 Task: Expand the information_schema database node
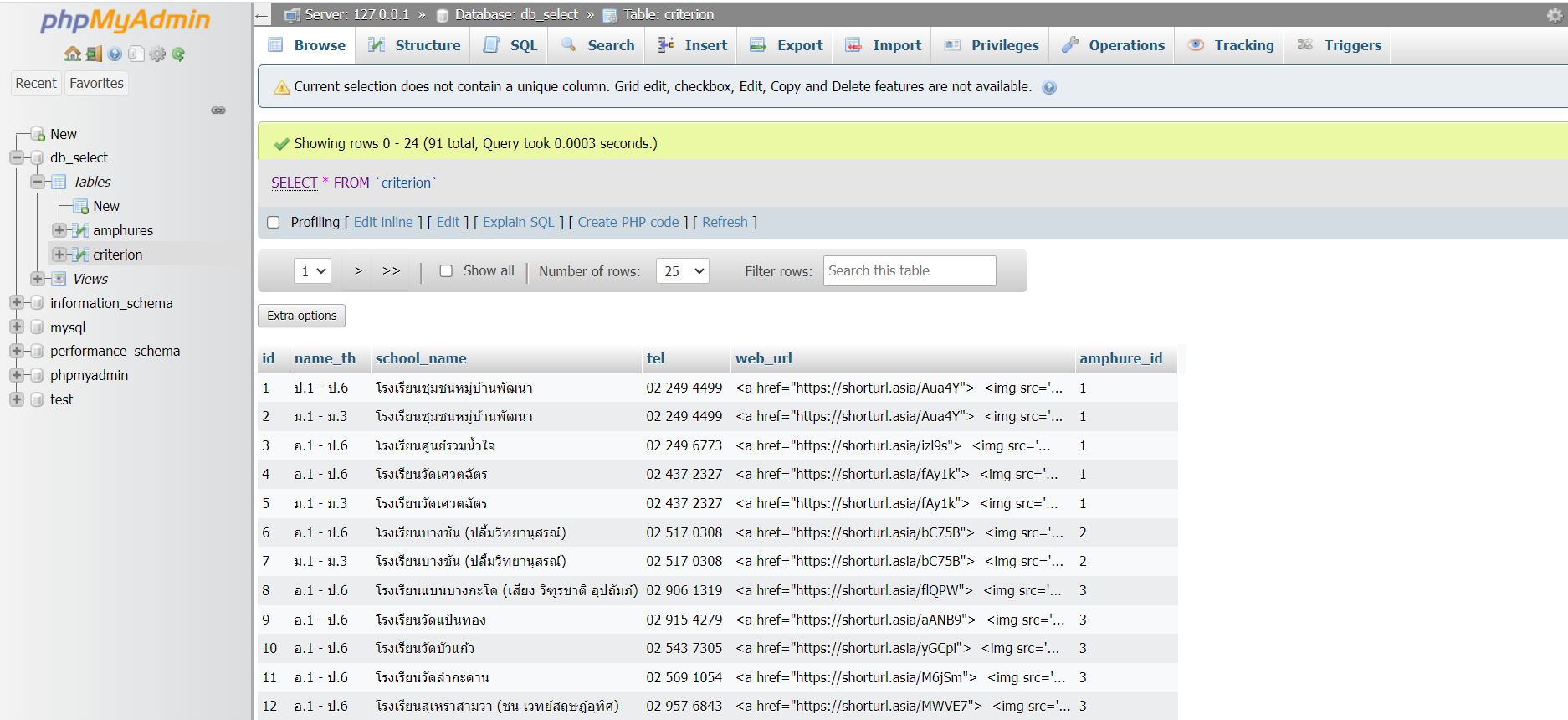[x=16, y=303]
